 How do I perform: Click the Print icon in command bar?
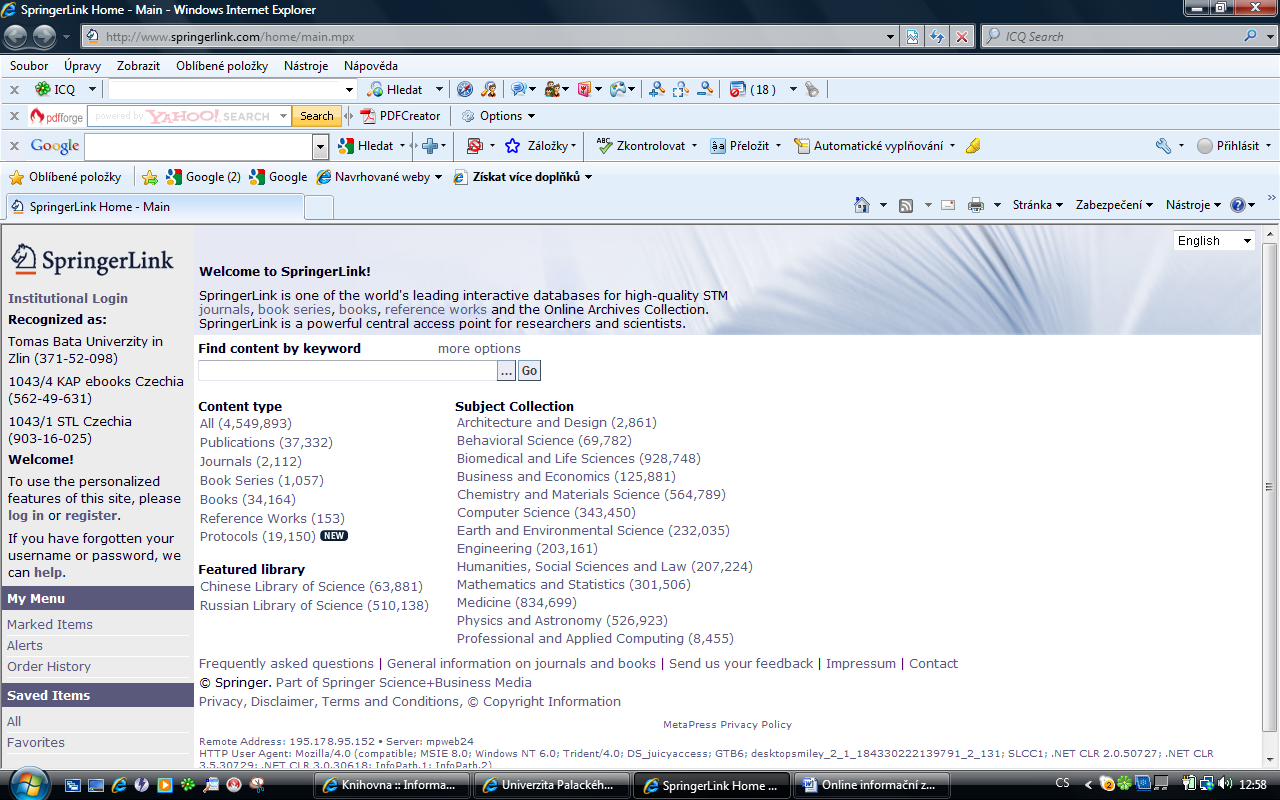click(975, 205)
